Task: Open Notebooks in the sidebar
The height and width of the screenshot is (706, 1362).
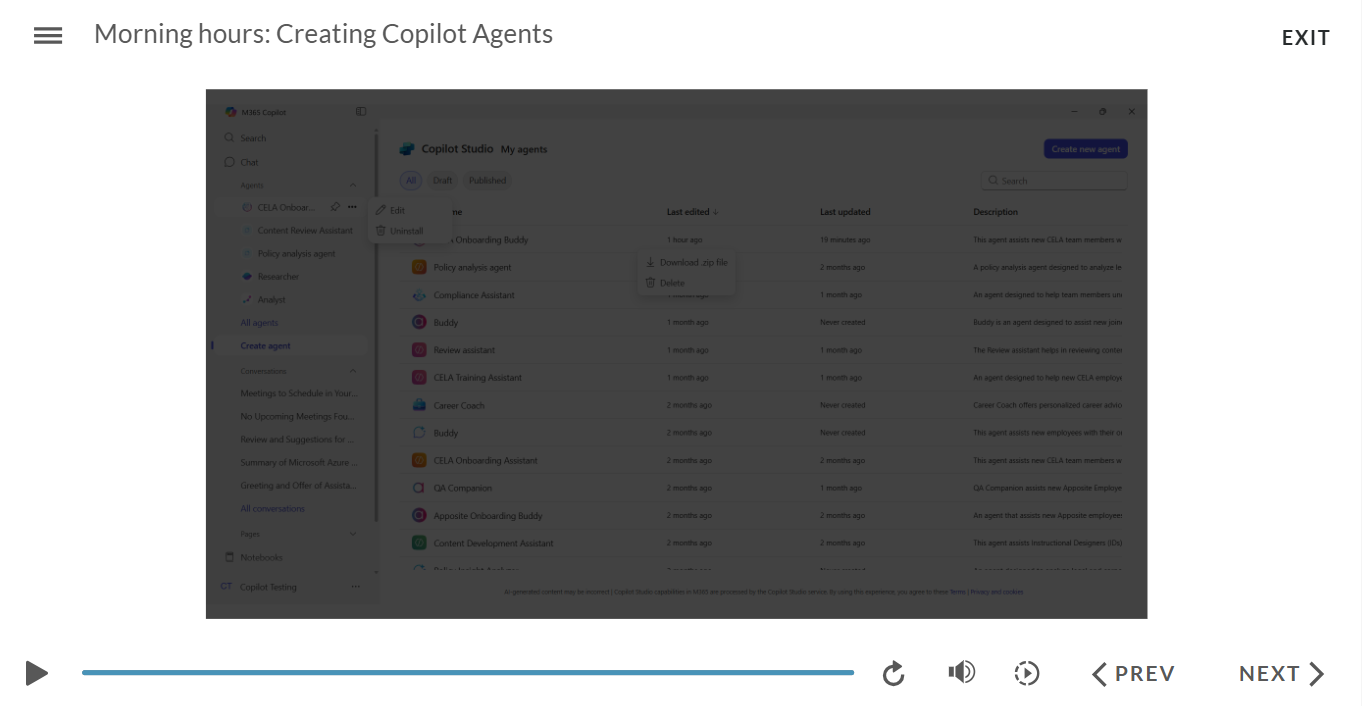Action: click(253, 558)
